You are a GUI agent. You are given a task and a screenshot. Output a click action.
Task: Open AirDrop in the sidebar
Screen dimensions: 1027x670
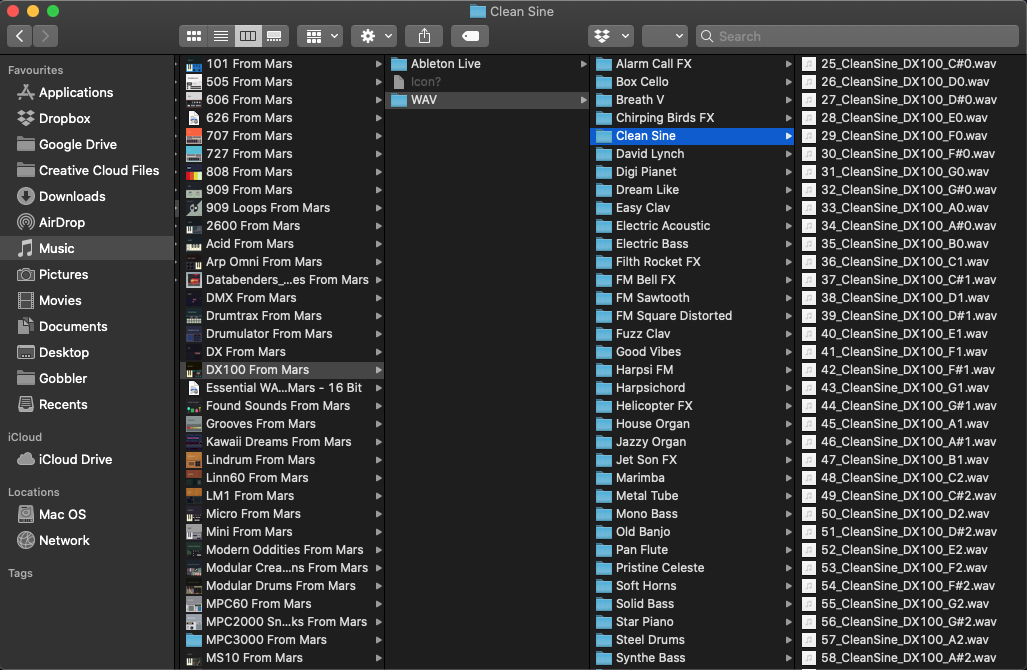point(88,223)
